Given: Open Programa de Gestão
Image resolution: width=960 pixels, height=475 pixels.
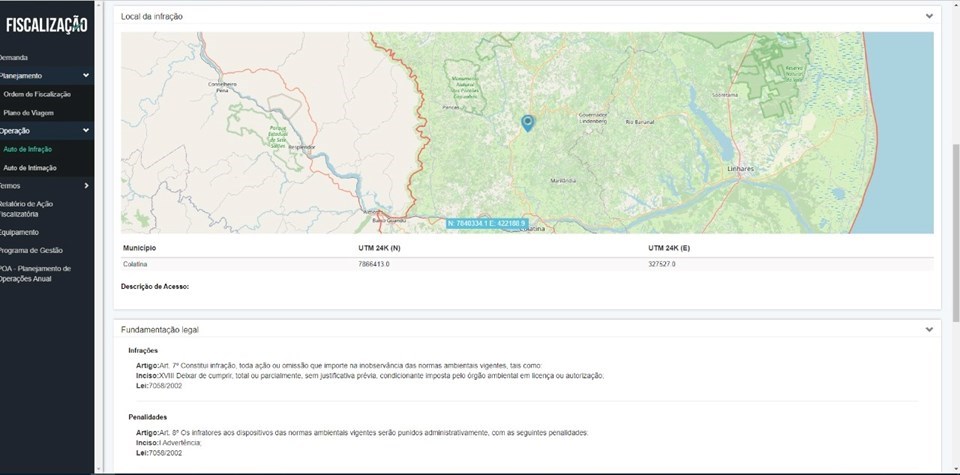Looking at the screenshot, I should [x=31, y=250].
